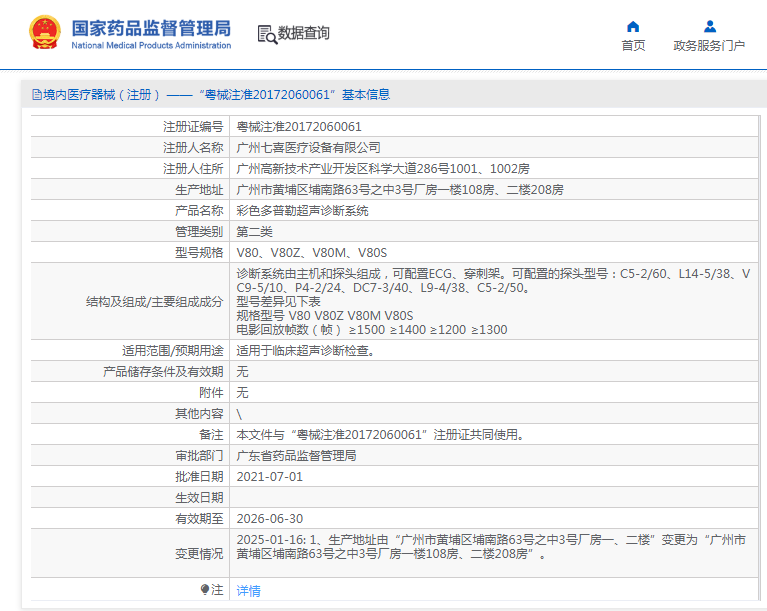Click the lightbulb icon beside 注
Screen dimensions: 767x611
(205, 590)
